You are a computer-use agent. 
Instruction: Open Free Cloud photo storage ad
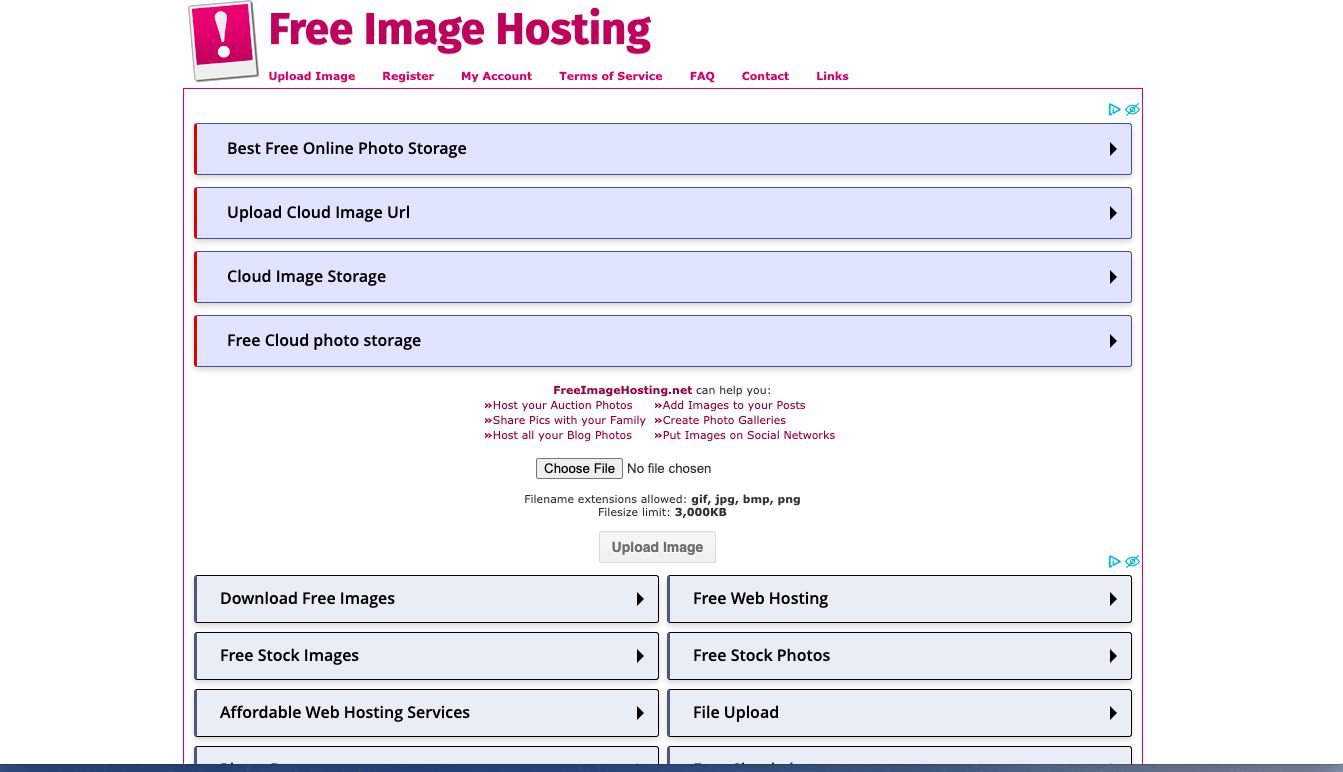click(x=663, y=341)
